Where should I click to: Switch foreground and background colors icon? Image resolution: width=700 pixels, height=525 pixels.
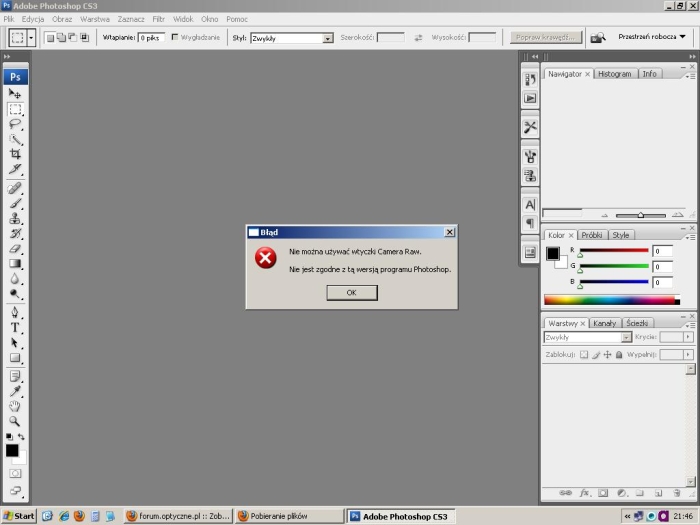pyautogui.click(x=21, y=437)
